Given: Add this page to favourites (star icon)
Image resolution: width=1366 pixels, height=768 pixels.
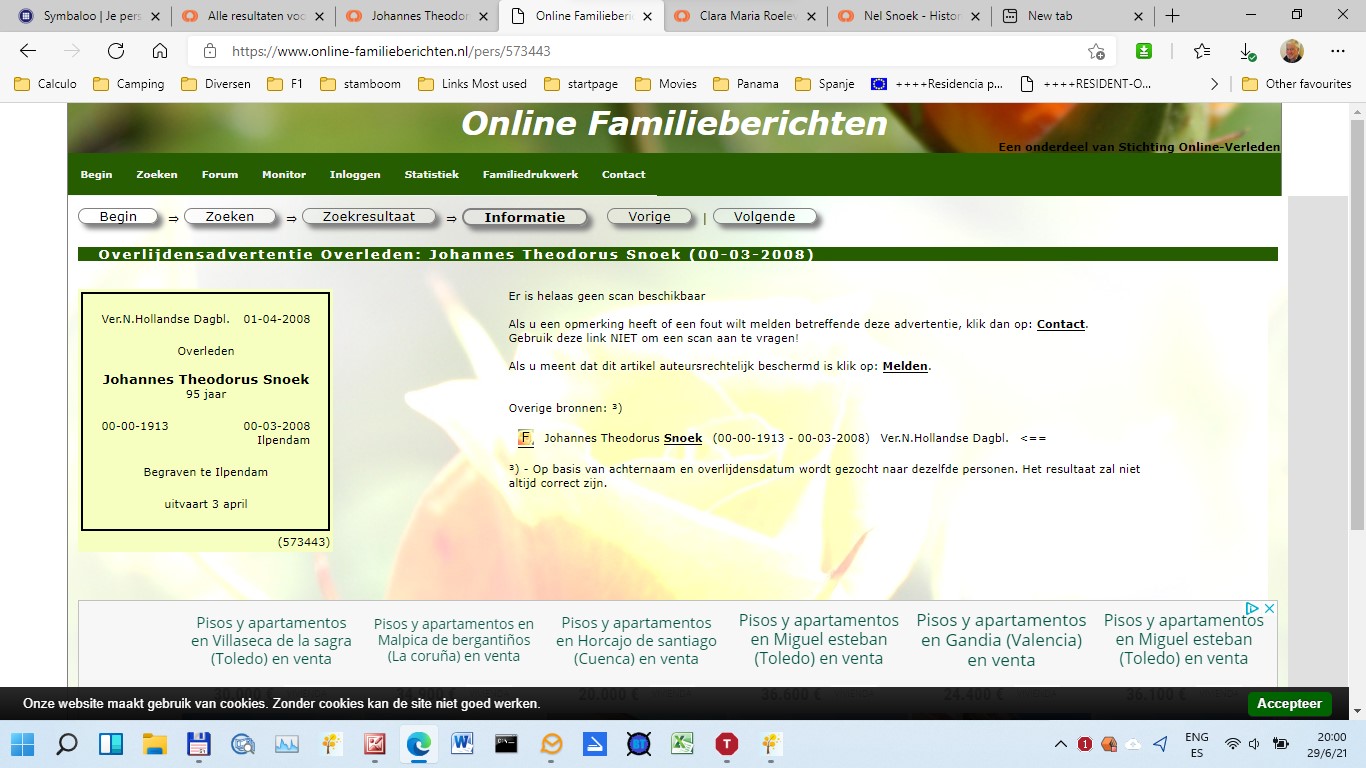Looking at the screenshot, I should tap(1096, 52).
